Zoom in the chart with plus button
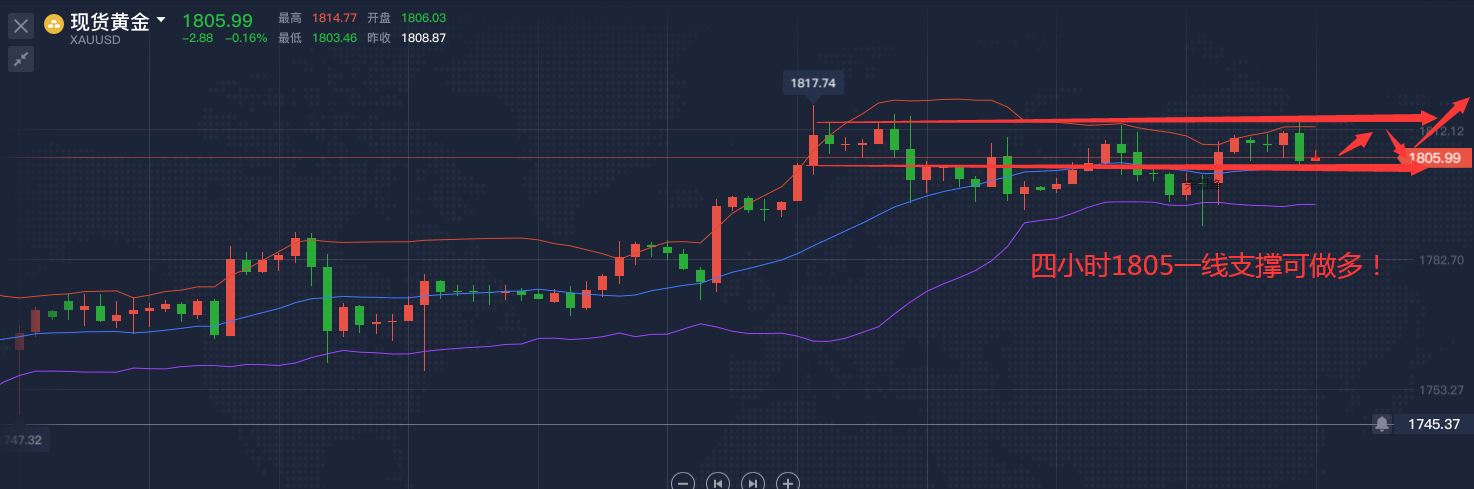Viewport: 1474px width, 489px height. click(x=788, y=482)
